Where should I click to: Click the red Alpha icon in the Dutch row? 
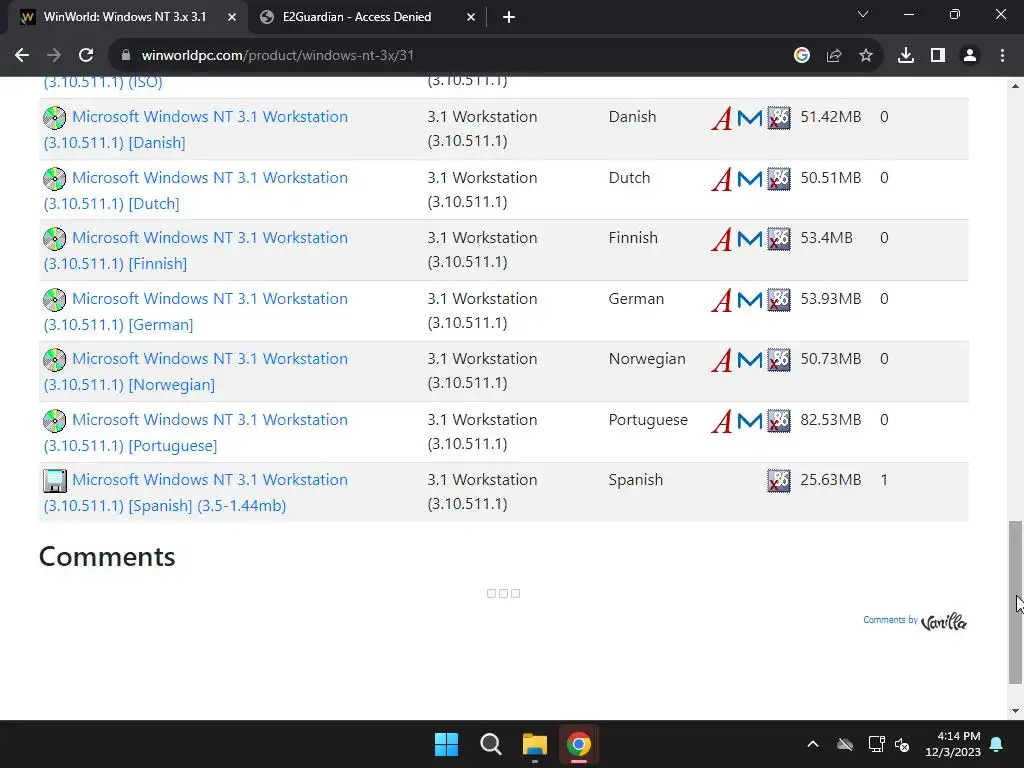click(722, 179)
